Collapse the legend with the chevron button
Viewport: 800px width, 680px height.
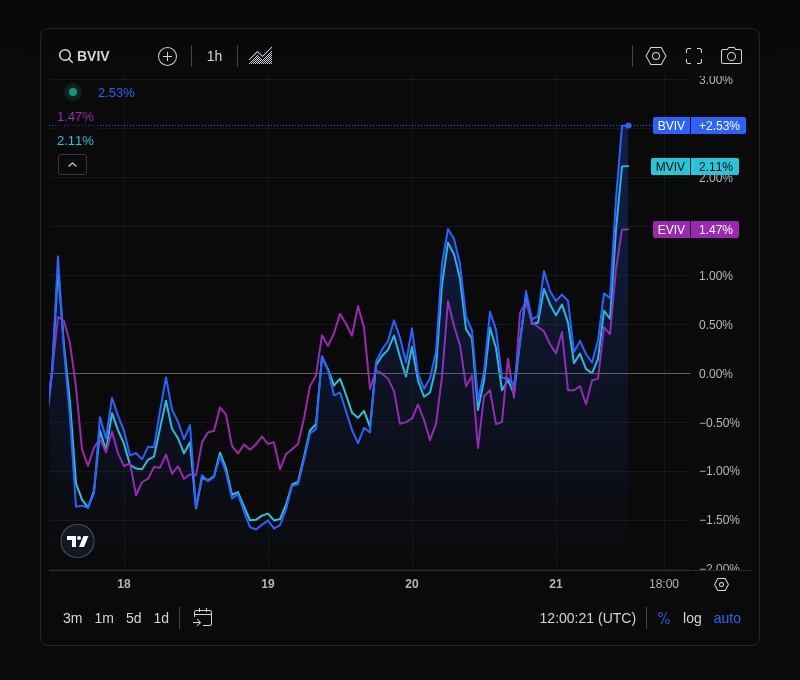72,165
